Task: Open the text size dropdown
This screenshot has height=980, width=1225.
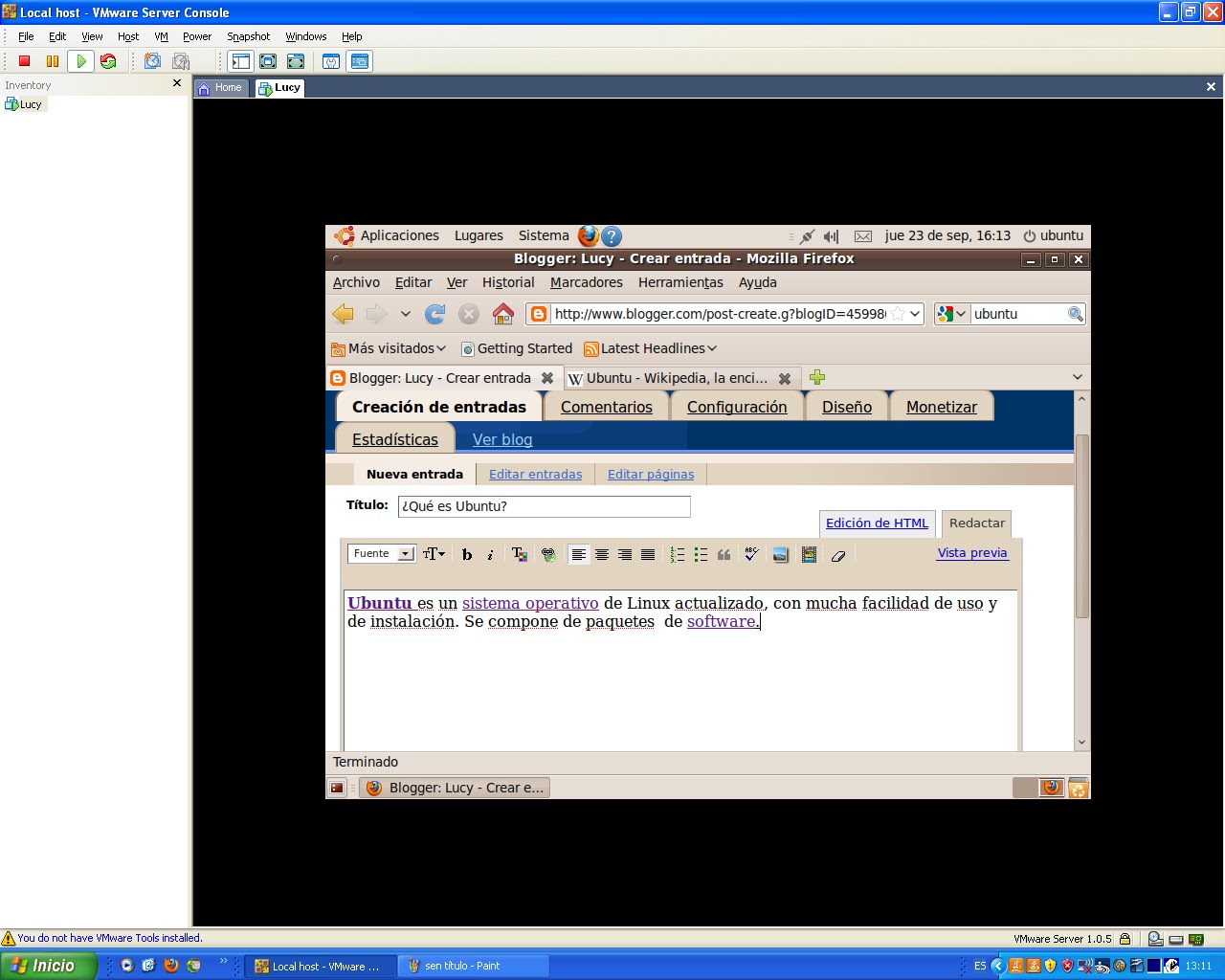Action: pos(433,554)
